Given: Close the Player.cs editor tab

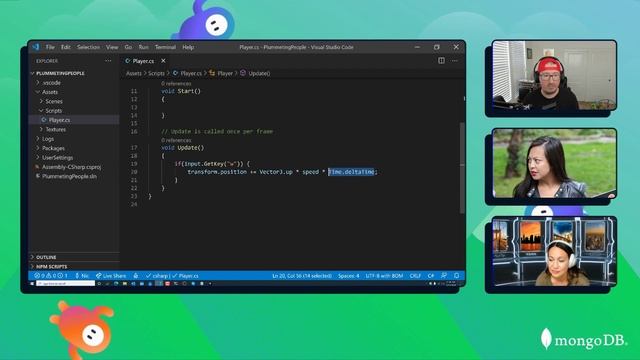Looking at the screenshot, I should (x=163, y=61).
